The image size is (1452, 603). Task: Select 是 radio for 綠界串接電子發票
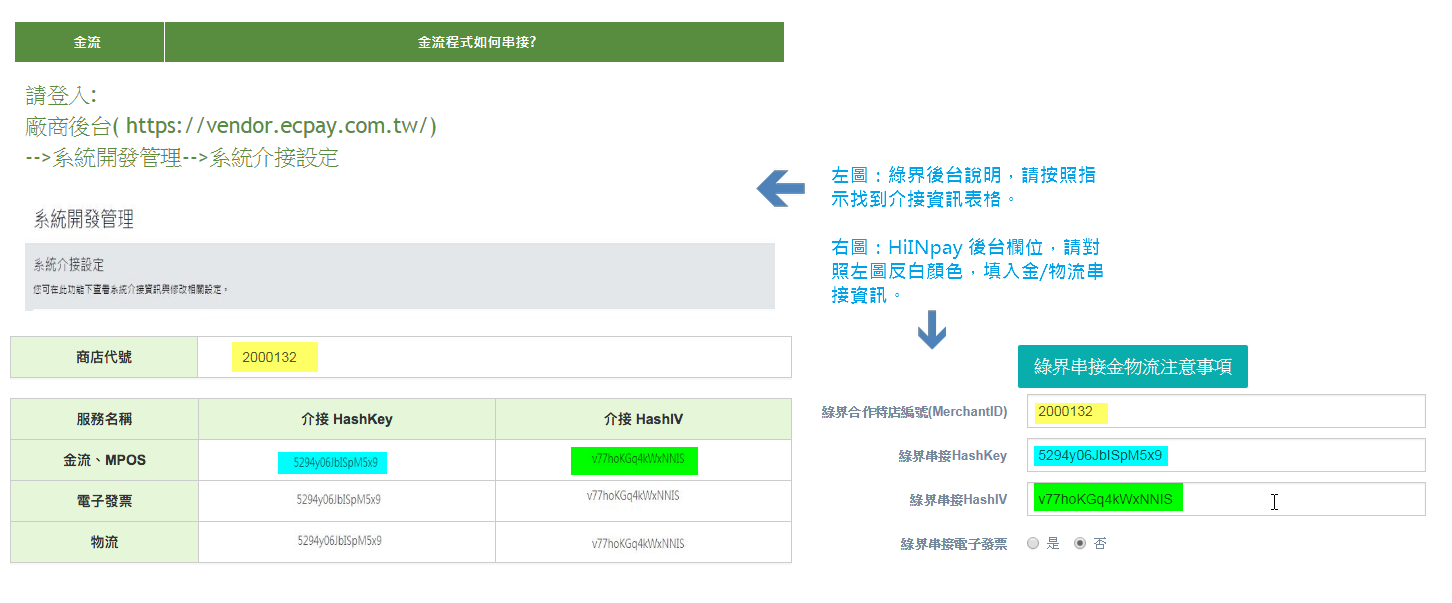pos(1033,543)
